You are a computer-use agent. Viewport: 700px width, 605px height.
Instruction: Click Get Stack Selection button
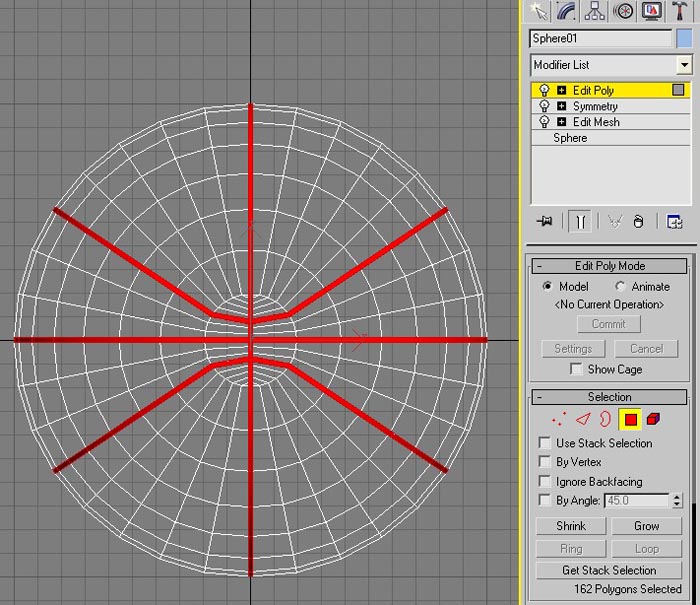click(609, 570)
